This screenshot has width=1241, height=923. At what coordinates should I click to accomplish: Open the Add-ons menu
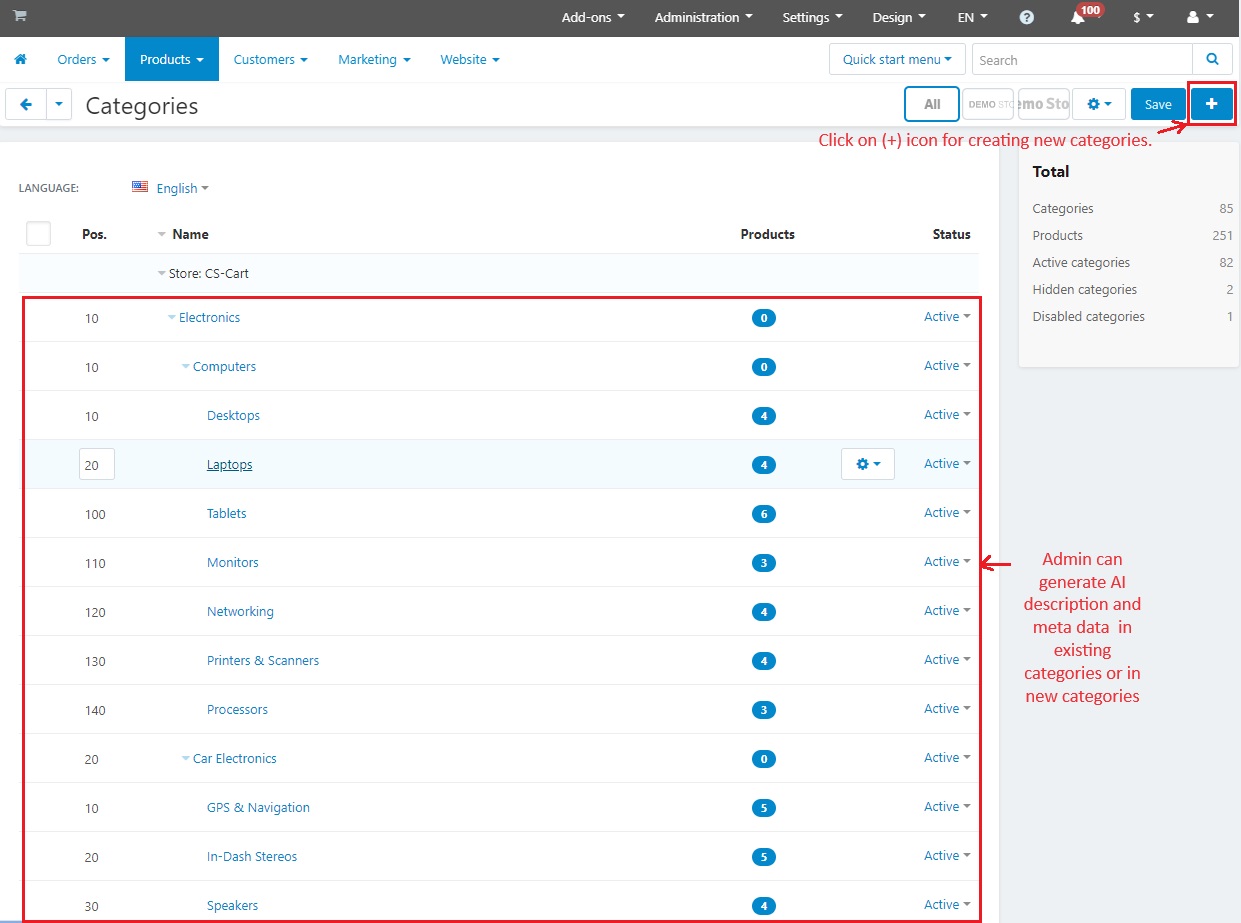(x=593, y=18)
